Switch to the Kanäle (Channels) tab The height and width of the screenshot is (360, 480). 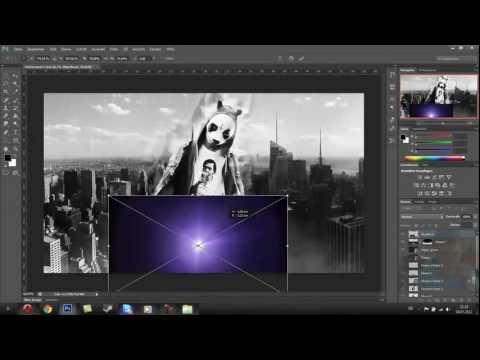point(419,202)
